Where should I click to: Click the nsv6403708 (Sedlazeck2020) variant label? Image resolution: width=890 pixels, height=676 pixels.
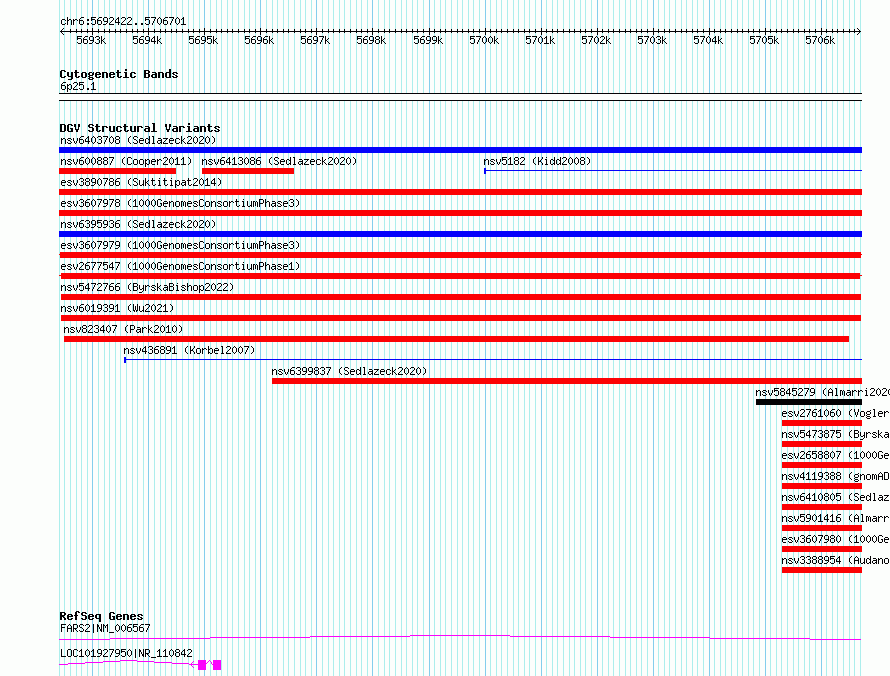[x=138, y=140]
